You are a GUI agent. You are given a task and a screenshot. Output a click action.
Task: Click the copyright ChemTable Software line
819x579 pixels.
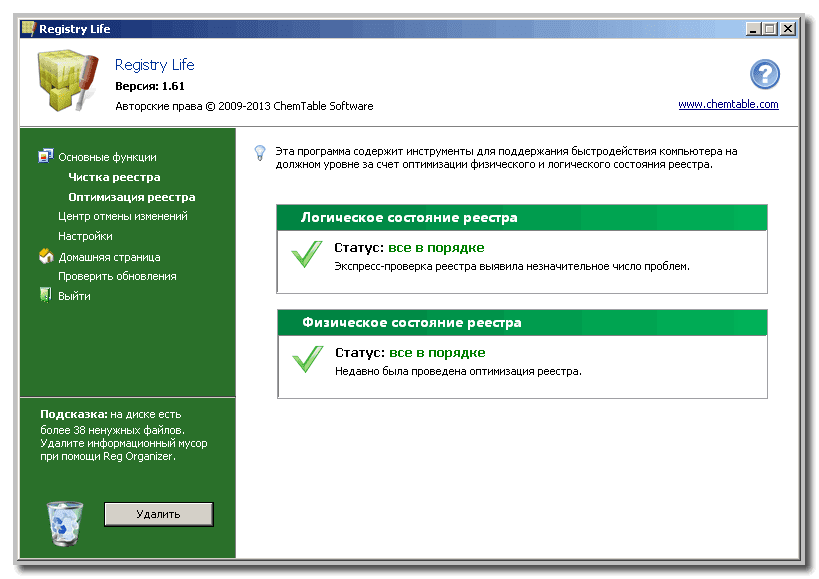coord(244,106)
